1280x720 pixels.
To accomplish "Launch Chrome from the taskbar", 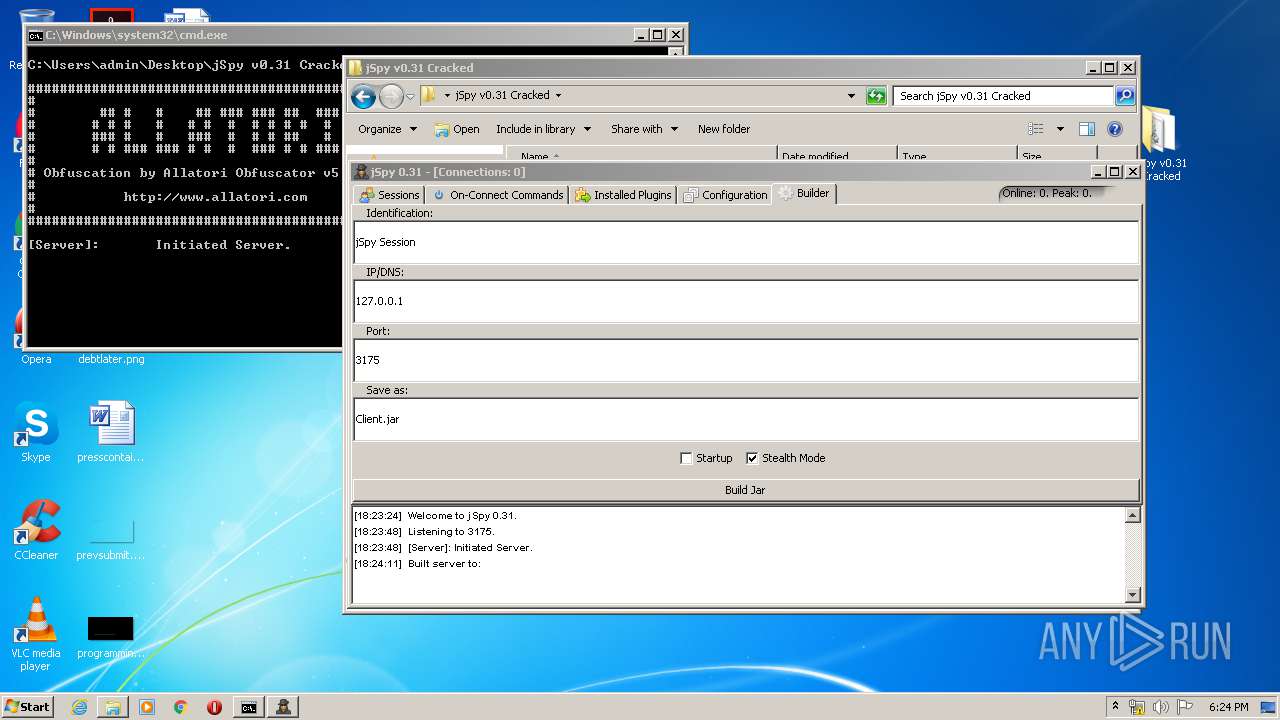I will [x=181, y=707].
